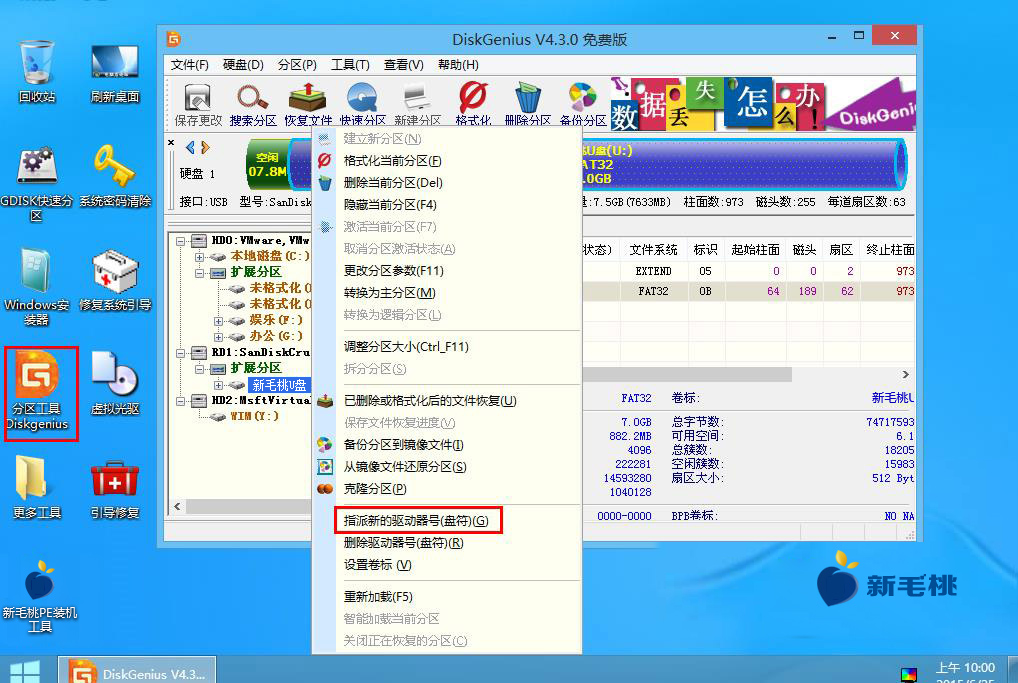Choose 已删除或格式化后的文件恢复(U) entry
This screenshot has width=1018, height=683.
pyautogui.click(x=447, y=401)
